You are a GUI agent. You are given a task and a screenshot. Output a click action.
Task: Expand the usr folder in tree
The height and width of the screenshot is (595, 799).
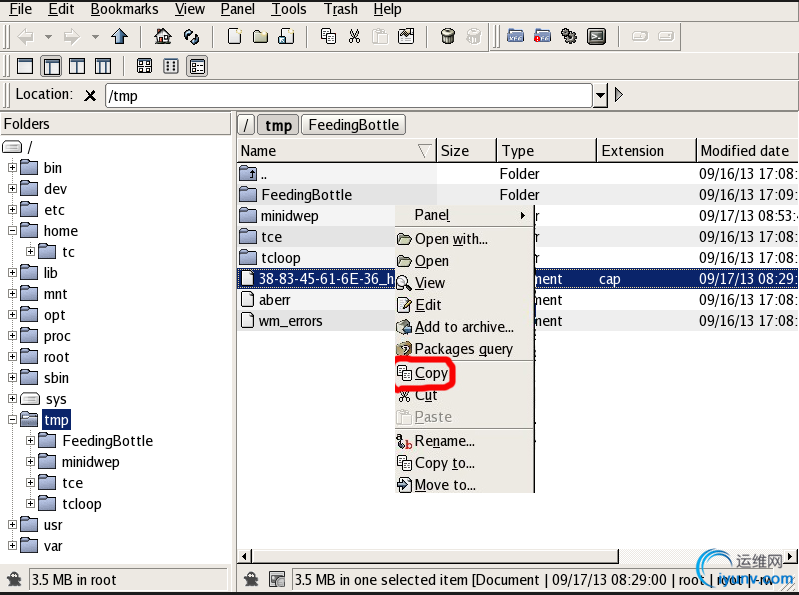click(12, 525)
